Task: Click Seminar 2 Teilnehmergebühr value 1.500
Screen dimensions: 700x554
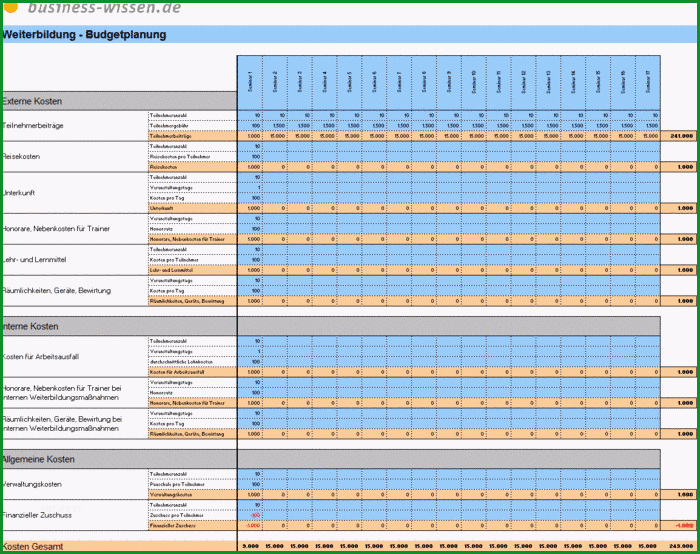Action: (x=275, y=125)
